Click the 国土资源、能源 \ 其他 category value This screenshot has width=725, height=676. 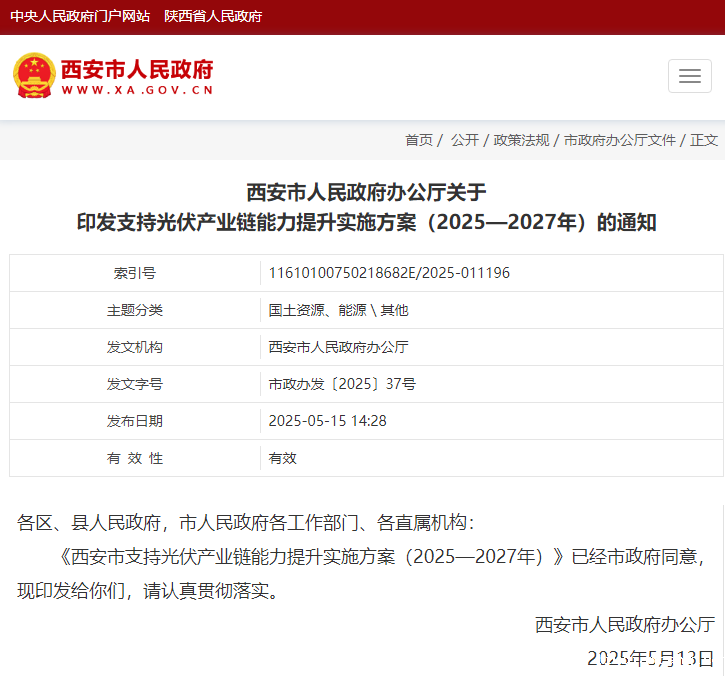pyautogui.click(x=338, y=310)
